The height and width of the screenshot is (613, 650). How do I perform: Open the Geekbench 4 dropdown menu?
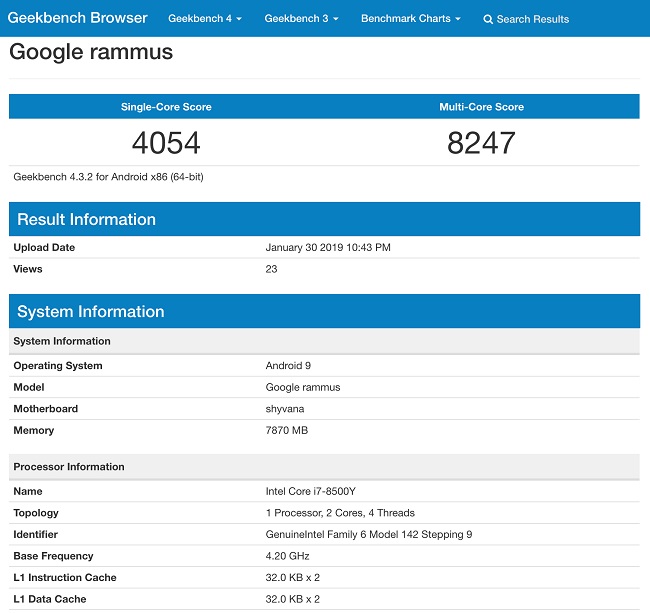(204, 19)
